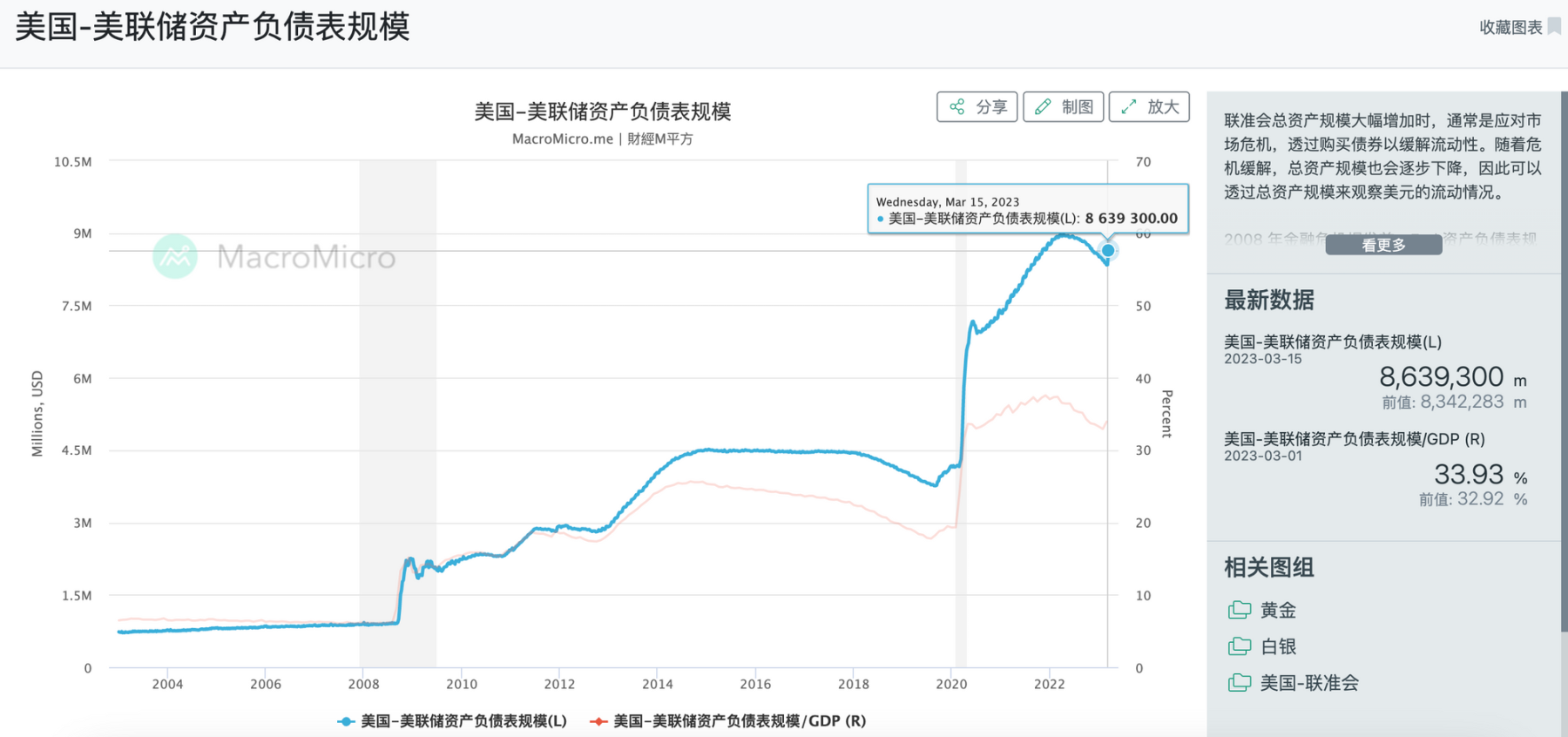Click the 2006 x-axis label
Screen dimensions: 1568x737
(x=266, y=685)
